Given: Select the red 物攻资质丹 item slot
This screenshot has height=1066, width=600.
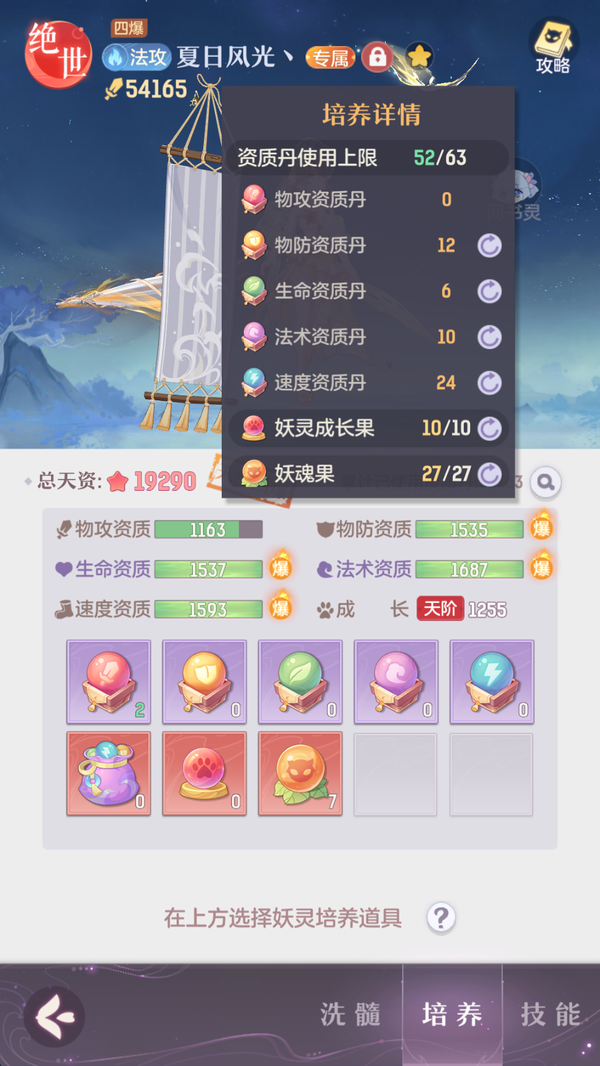Looking at the screenshot, I should coord(109,681).
